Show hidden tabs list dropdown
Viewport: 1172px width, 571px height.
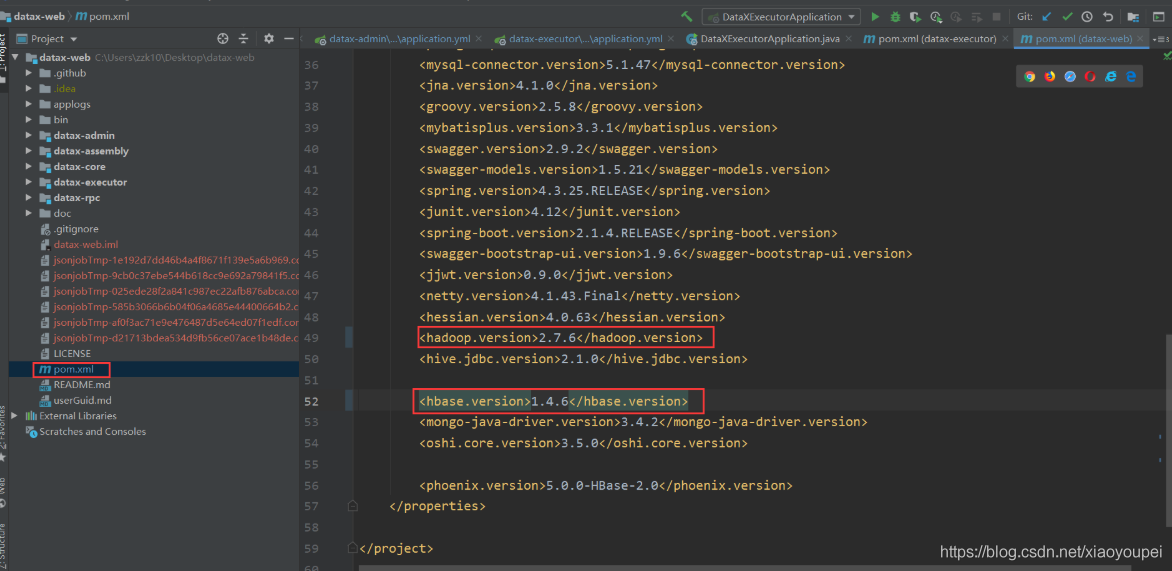(1161, 39)
